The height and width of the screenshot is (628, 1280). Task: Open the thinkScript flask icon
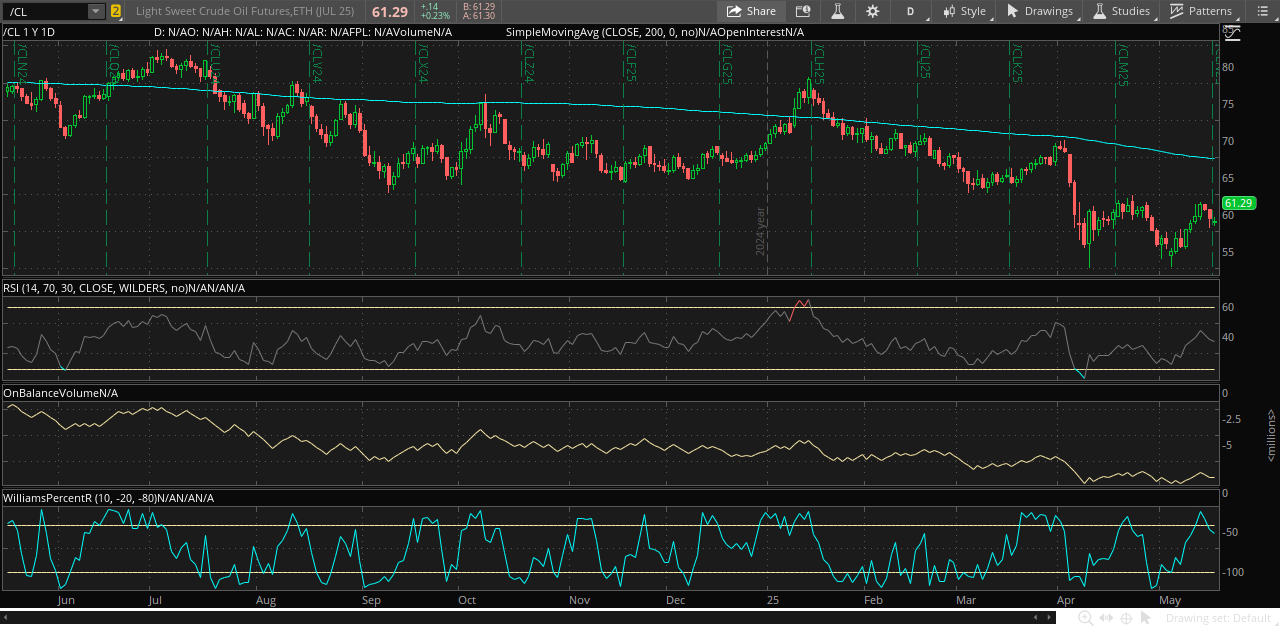click(x=837, y=11)
